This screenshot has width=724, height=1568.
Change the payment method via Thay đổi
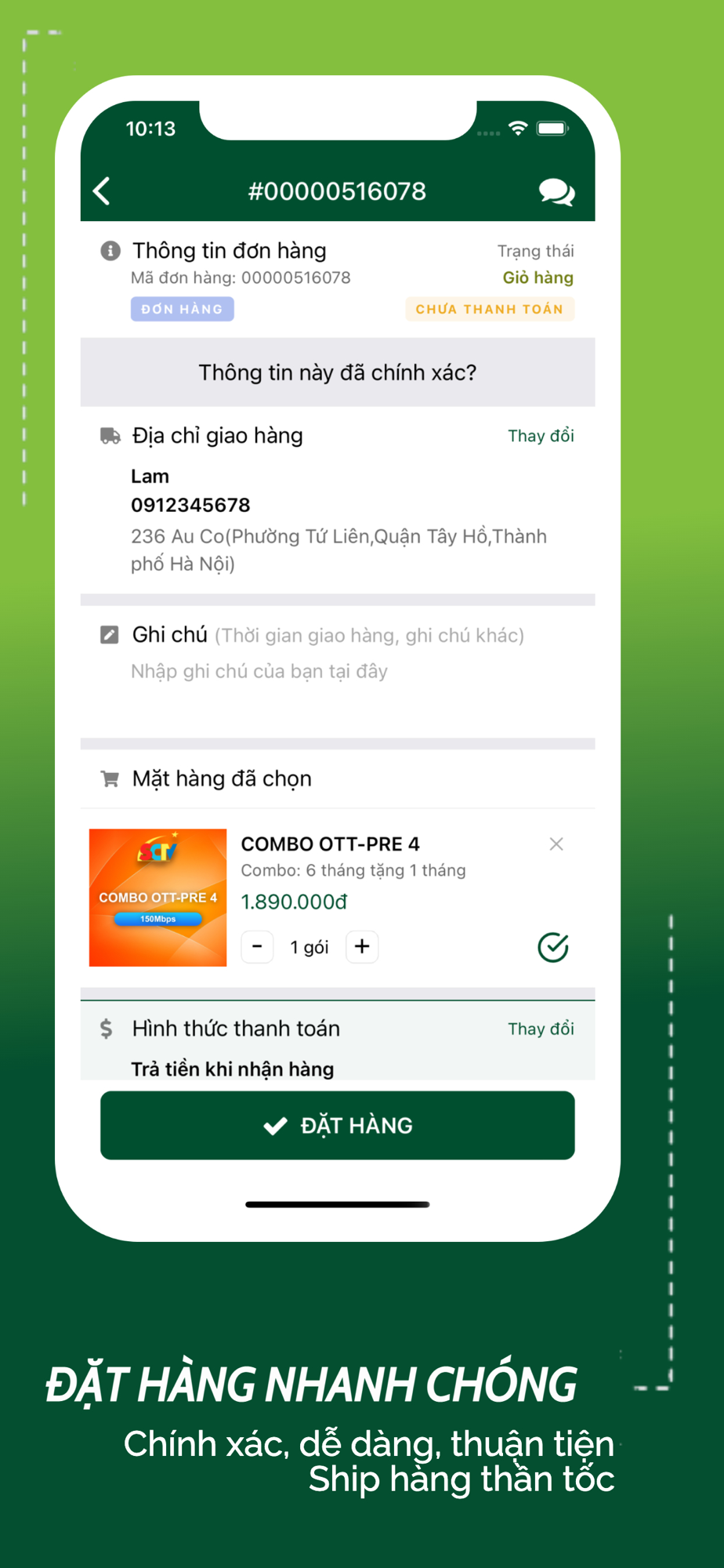pyautogui.click(x=541, y=1029)
